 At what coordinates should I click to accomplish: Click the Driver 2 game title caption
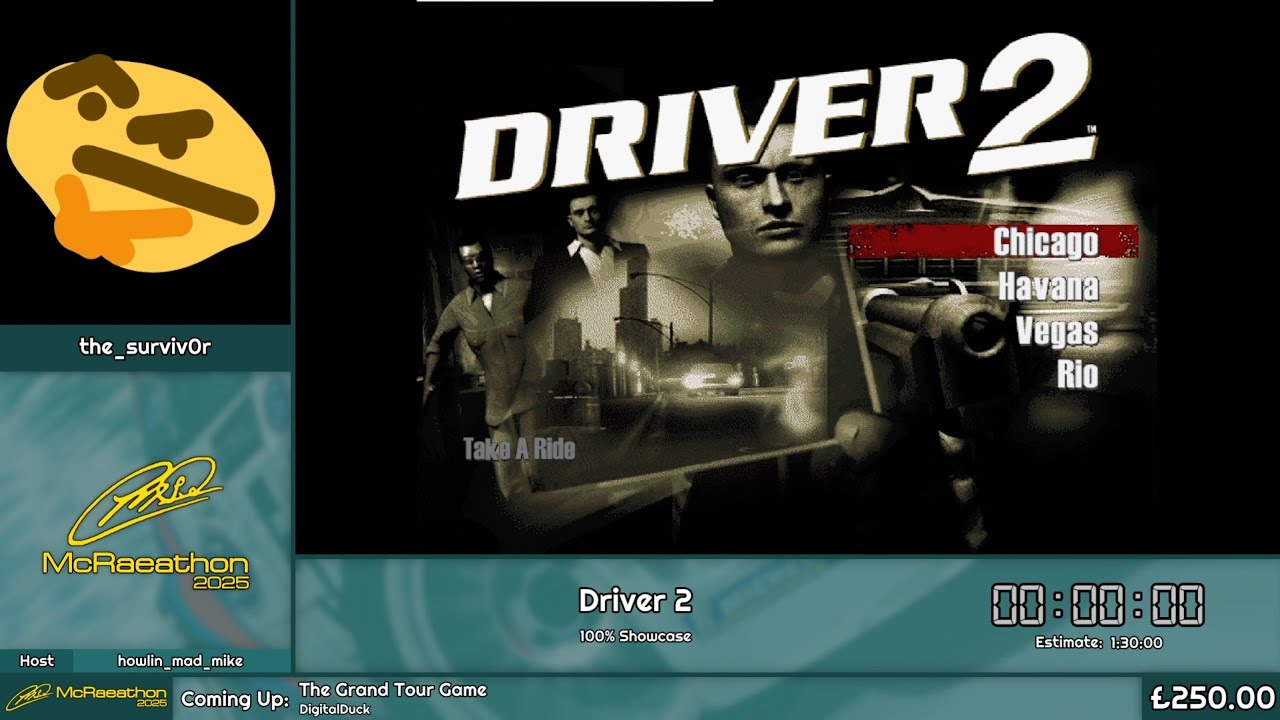pos(635,601)
